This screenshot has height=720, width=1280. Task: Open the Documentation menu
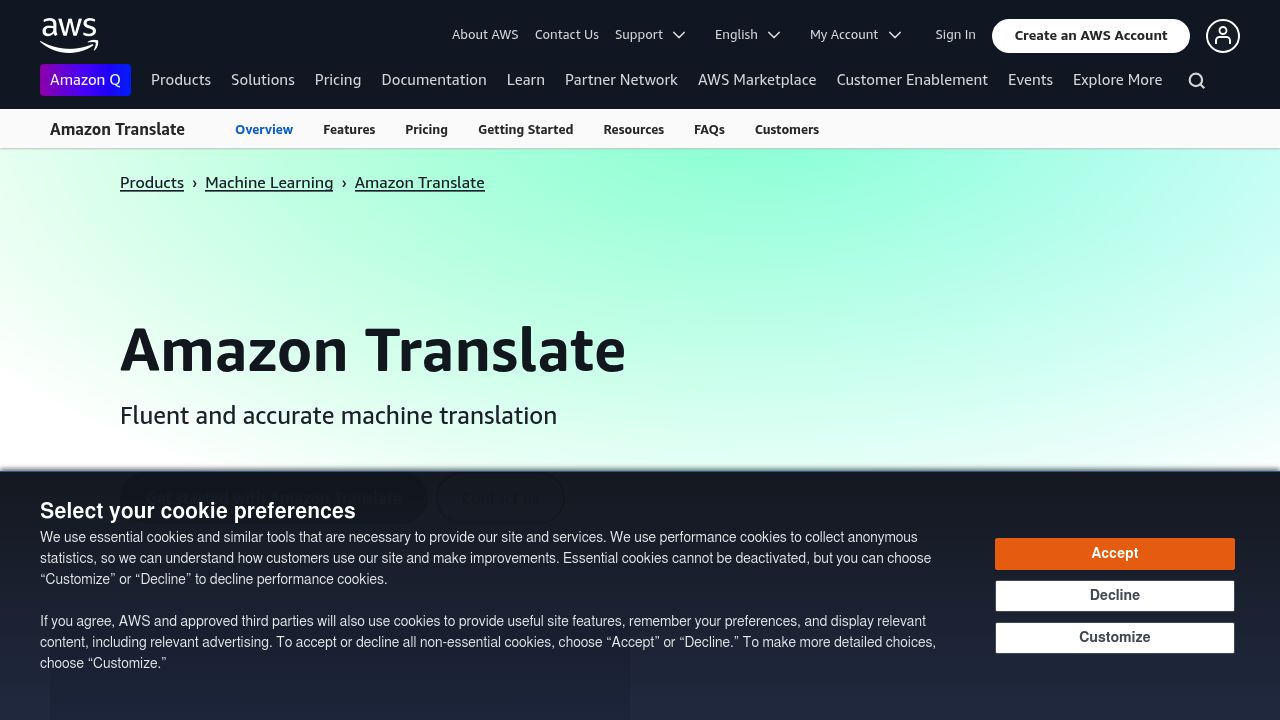point(434,80)
